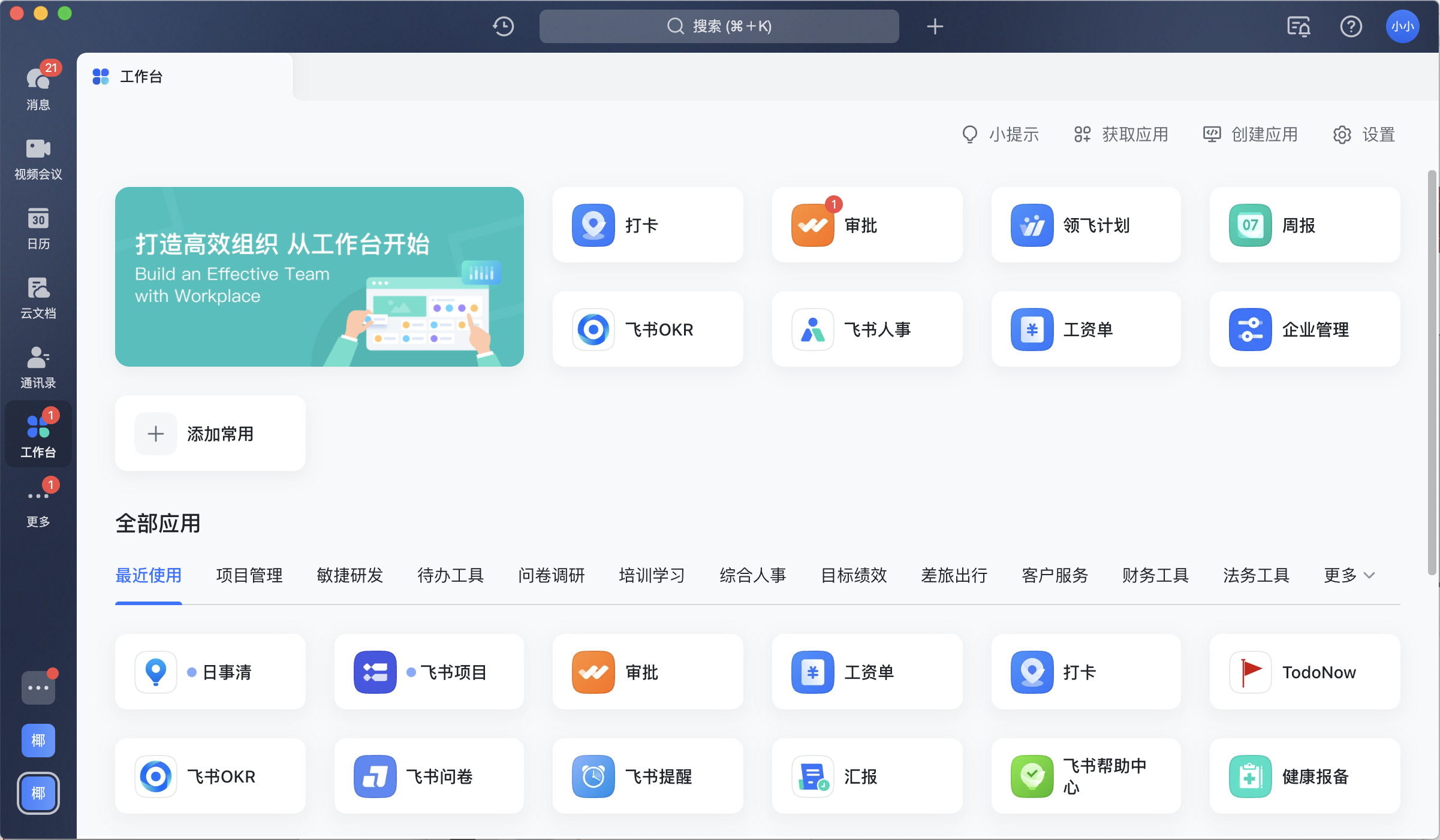Click 添加常用 to add favorite apps
This screenshot has width=1440, height=840.
tap(209, 433)
